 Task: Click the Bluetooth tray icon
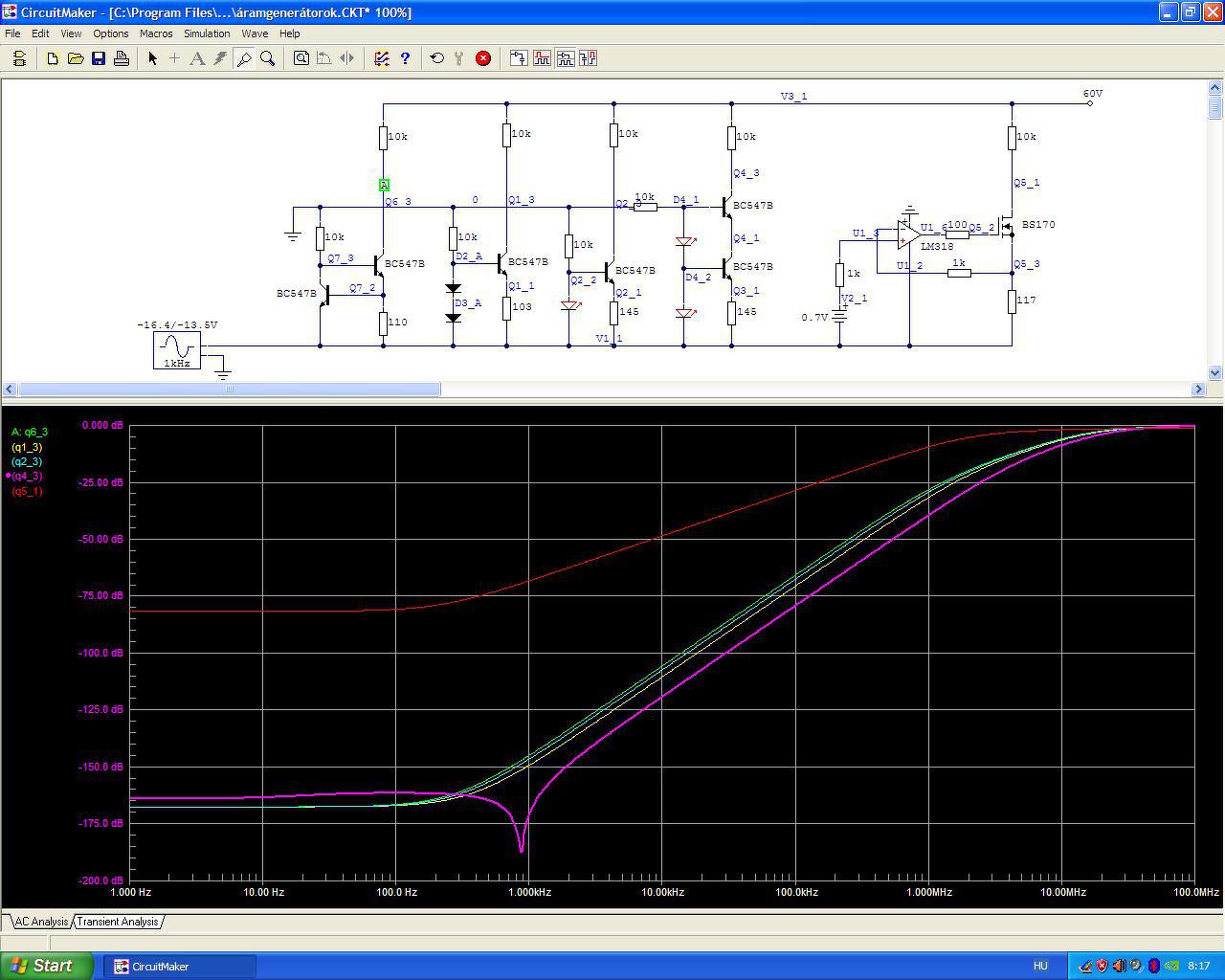pyautogui.click(x=1154, y=966)
